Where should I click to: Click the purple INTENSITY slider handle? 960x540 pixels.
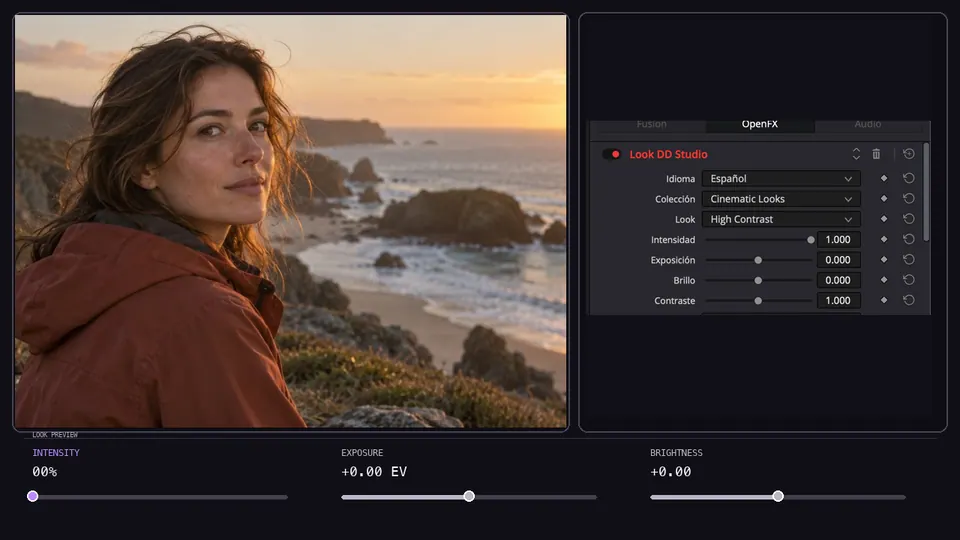(32, 497)
